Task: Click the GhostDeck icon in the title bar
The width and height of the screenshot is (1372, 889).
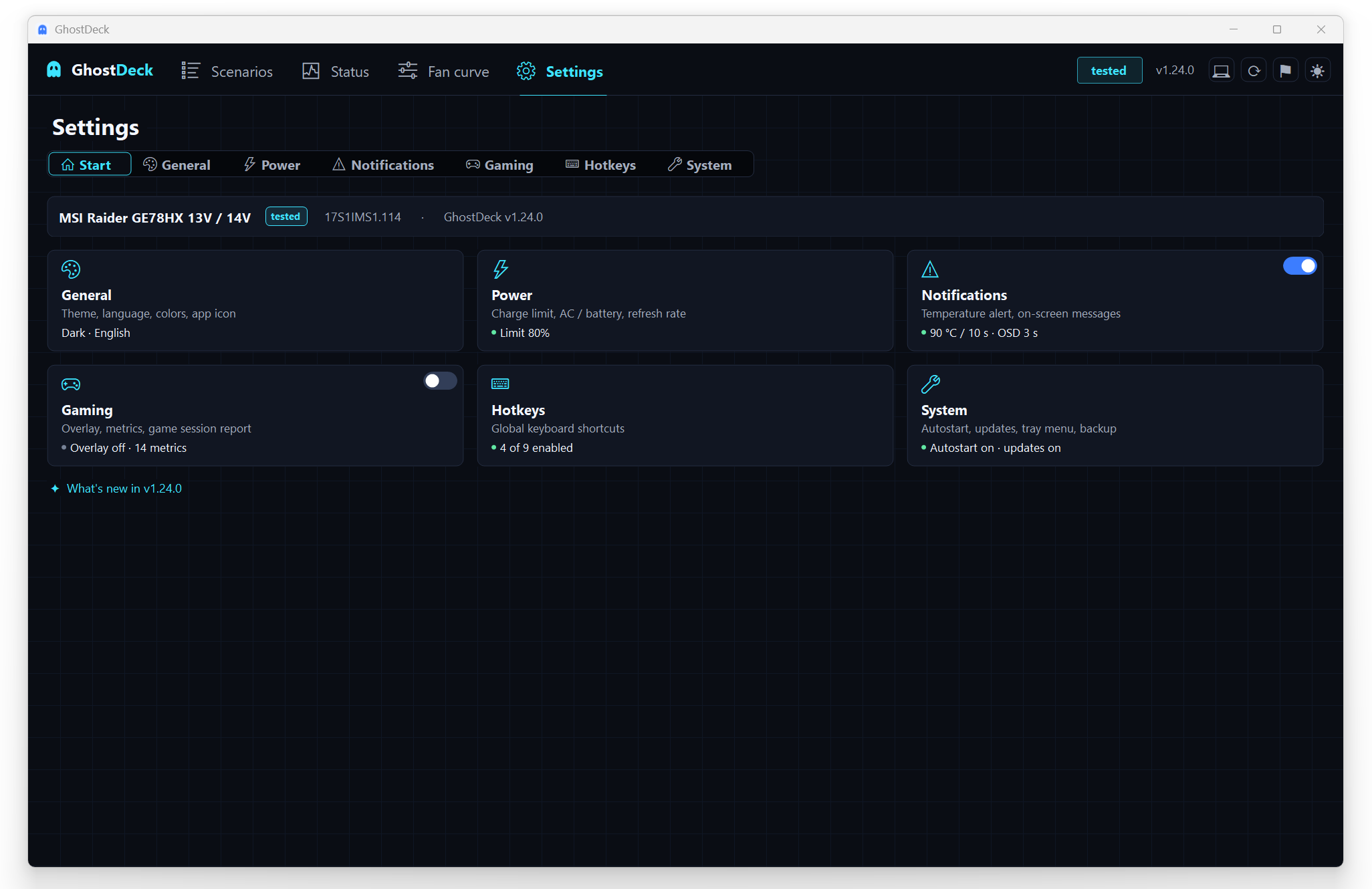Action: (43, 29)
